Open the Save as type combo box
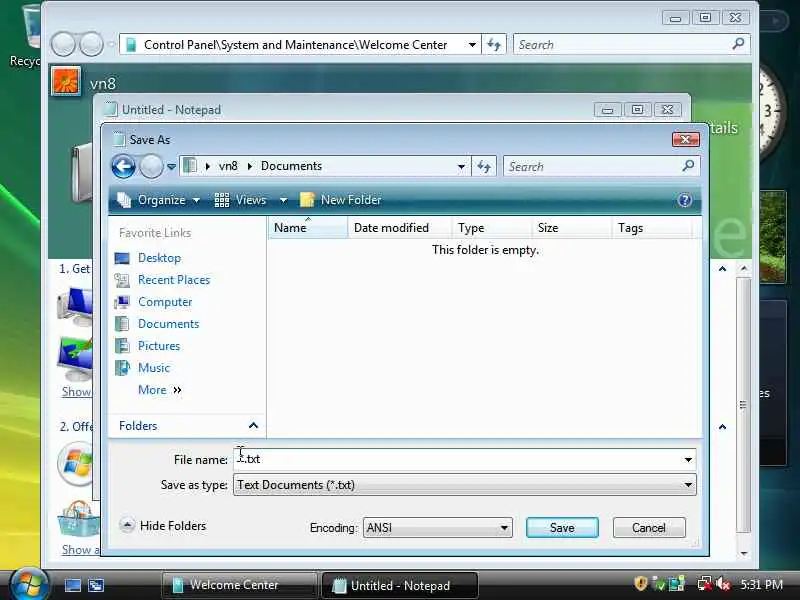The width and height of the screenshot is (800, 600). click(x=464, y=485)
